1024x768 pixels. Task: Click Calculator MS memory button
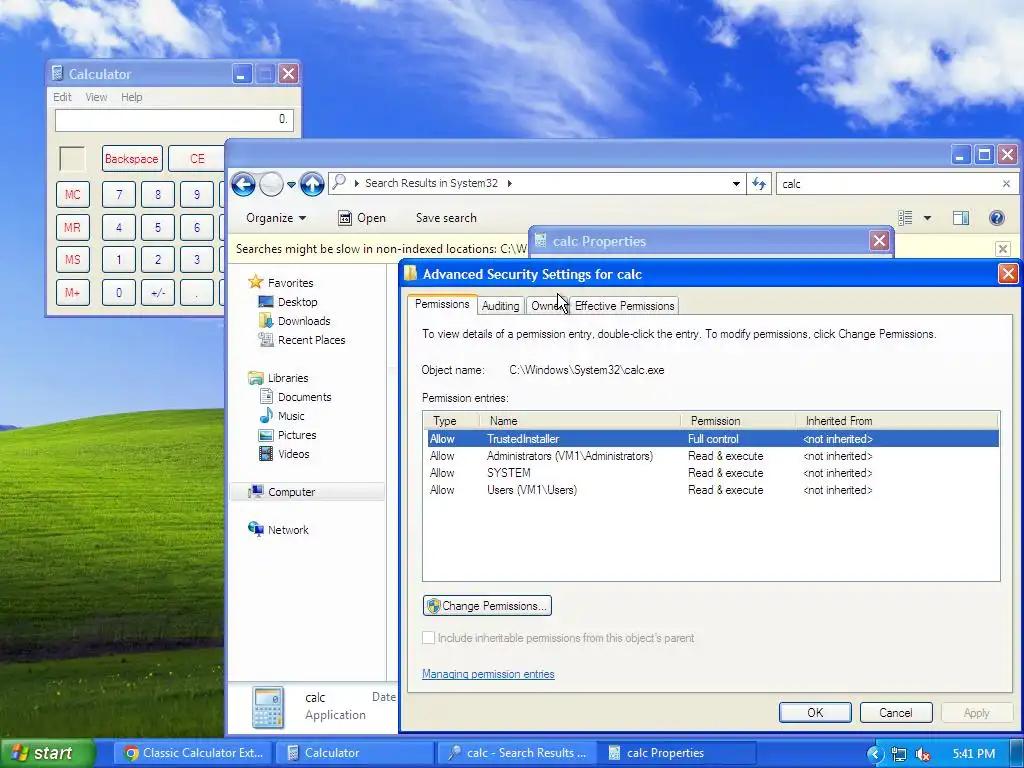coord(72,259)
